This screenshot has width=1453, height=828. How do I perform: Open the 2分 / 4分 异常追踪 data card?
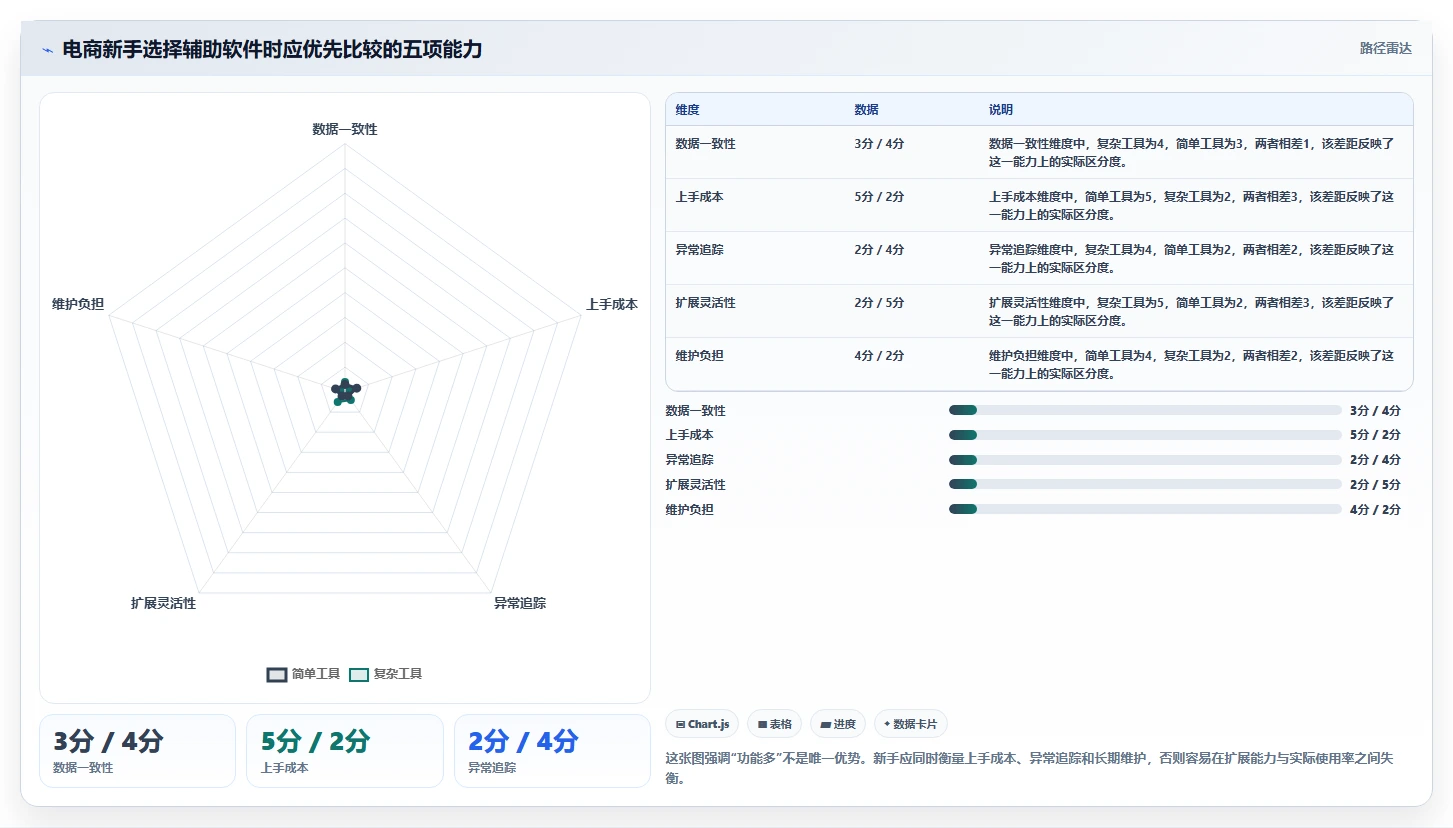pyautogui.click(x=552, y=751)
